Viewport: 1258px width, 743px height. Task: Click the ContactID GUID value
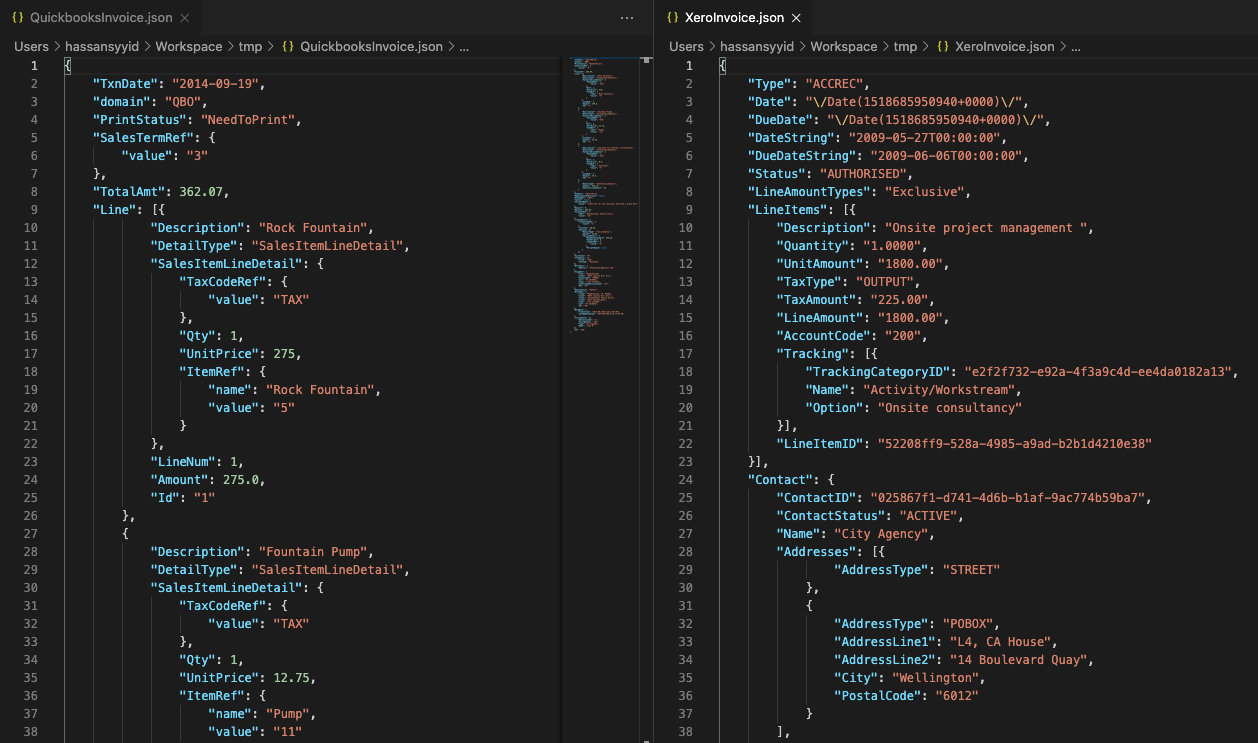pyautogui.click(x=1007, y=497)
